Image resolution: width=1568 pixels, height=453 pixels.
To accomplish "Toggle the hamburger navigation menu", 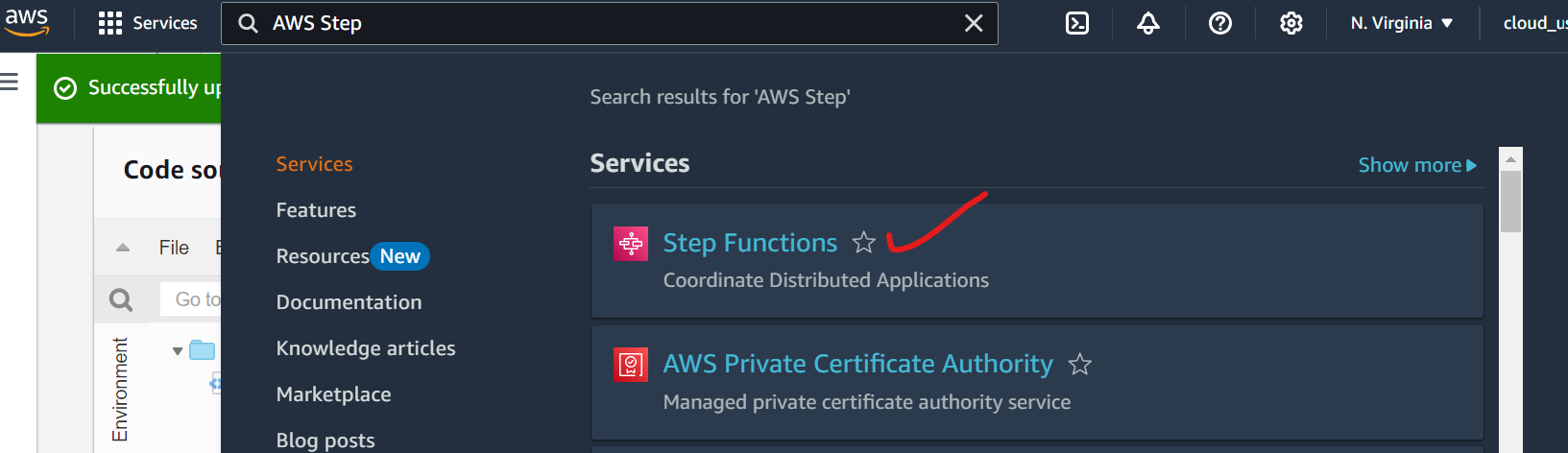I will (x=10, y=83).
